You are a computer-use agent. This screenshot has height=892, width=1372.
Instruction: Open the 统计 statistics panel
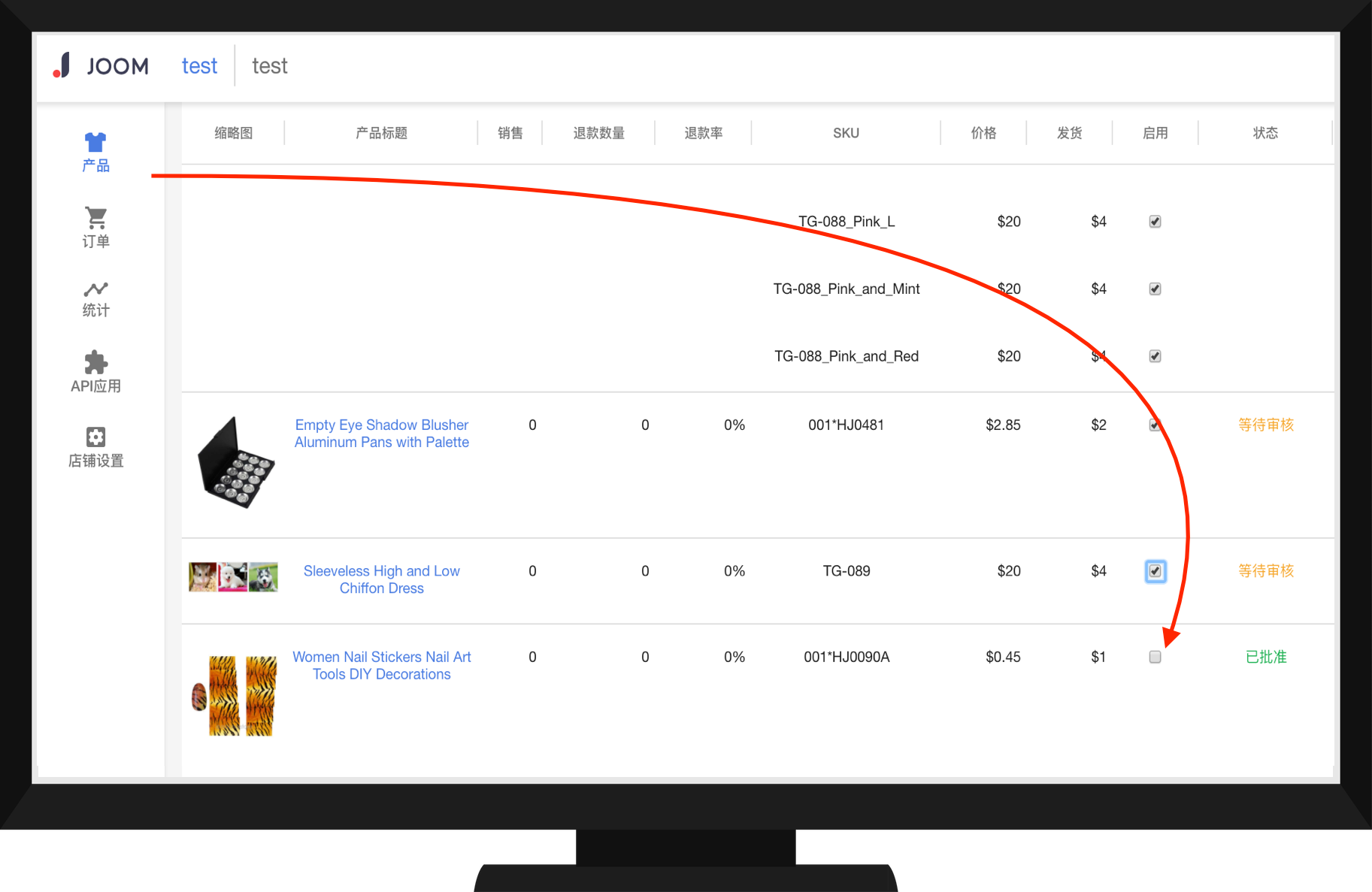[x=95, y=298]
